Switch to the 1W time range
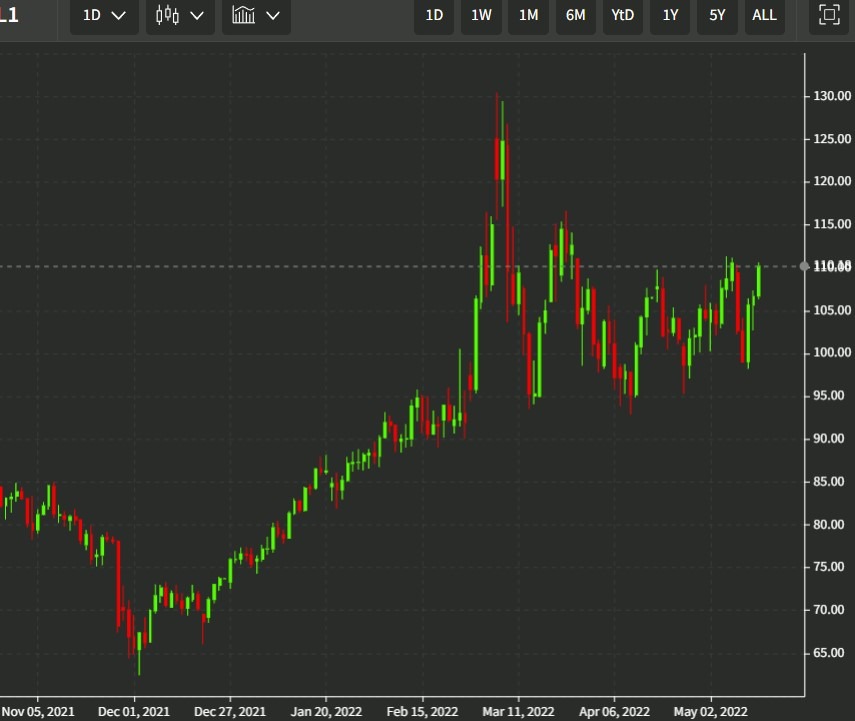This screenshot has width=855, height=721. (x=481, y=15)
